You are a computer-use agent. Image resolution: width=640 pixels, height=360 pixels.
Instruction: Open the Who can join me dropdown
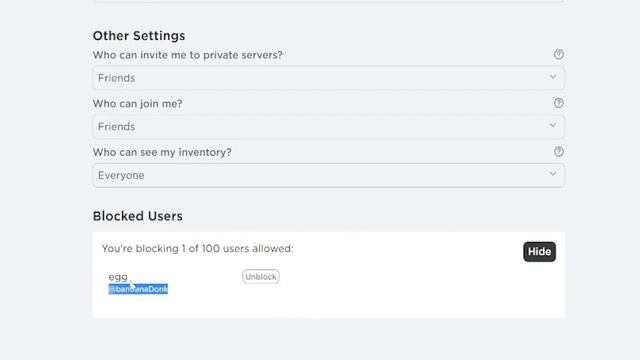[x=329, y=127]
